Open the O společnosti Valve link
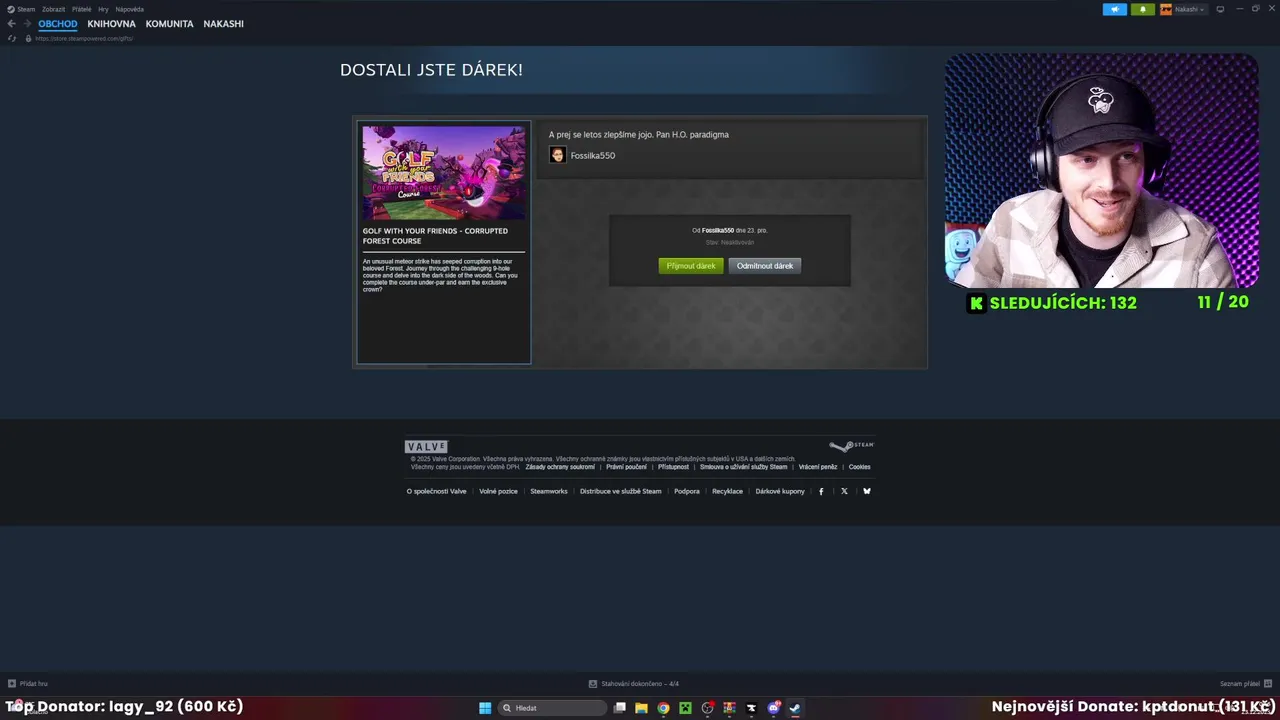This screenshot has height=720, width=1280. click(436, 491)
